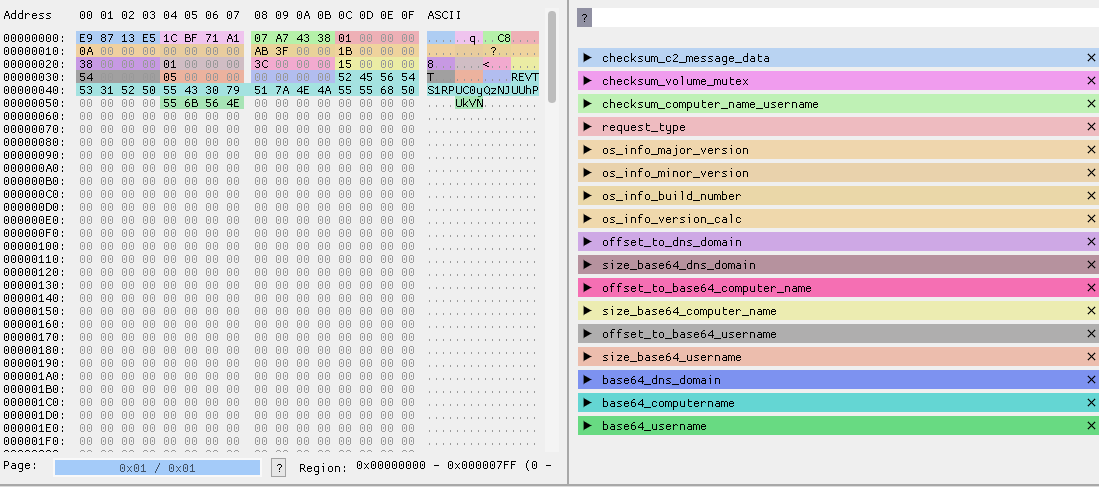Screen dimensions: 1099x487
Task: Expand the os_info_major_version bookmark arrow
Action: [x=588, y=150]
